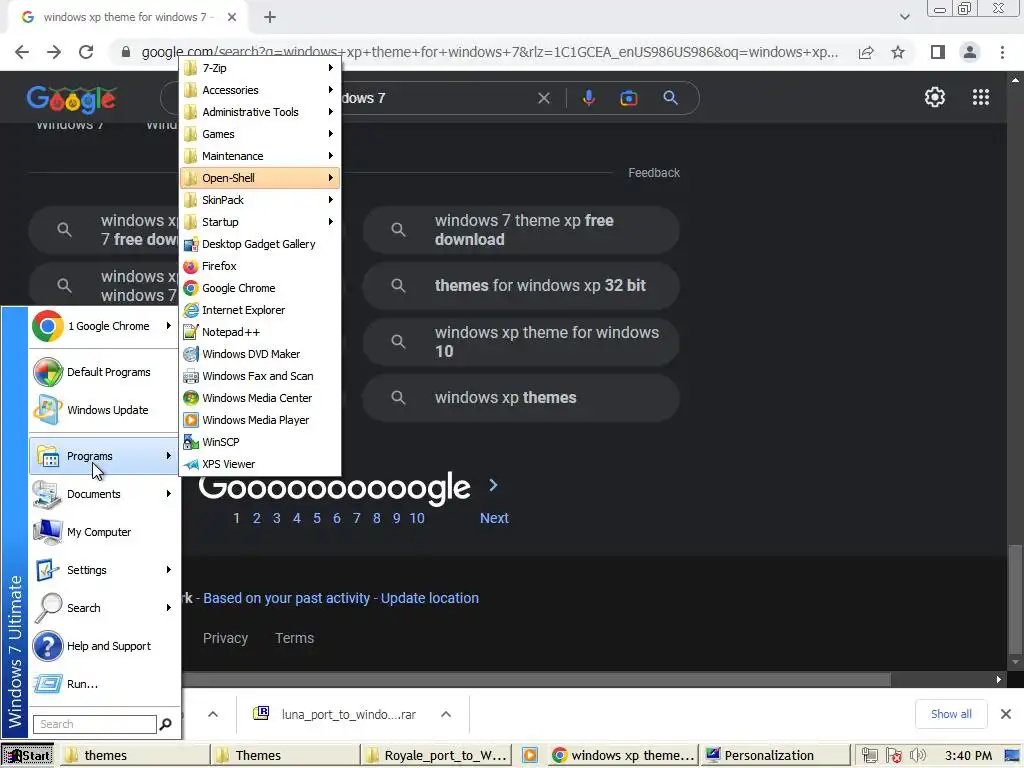Go to results page 10
1024x768 pixels.
417,518
